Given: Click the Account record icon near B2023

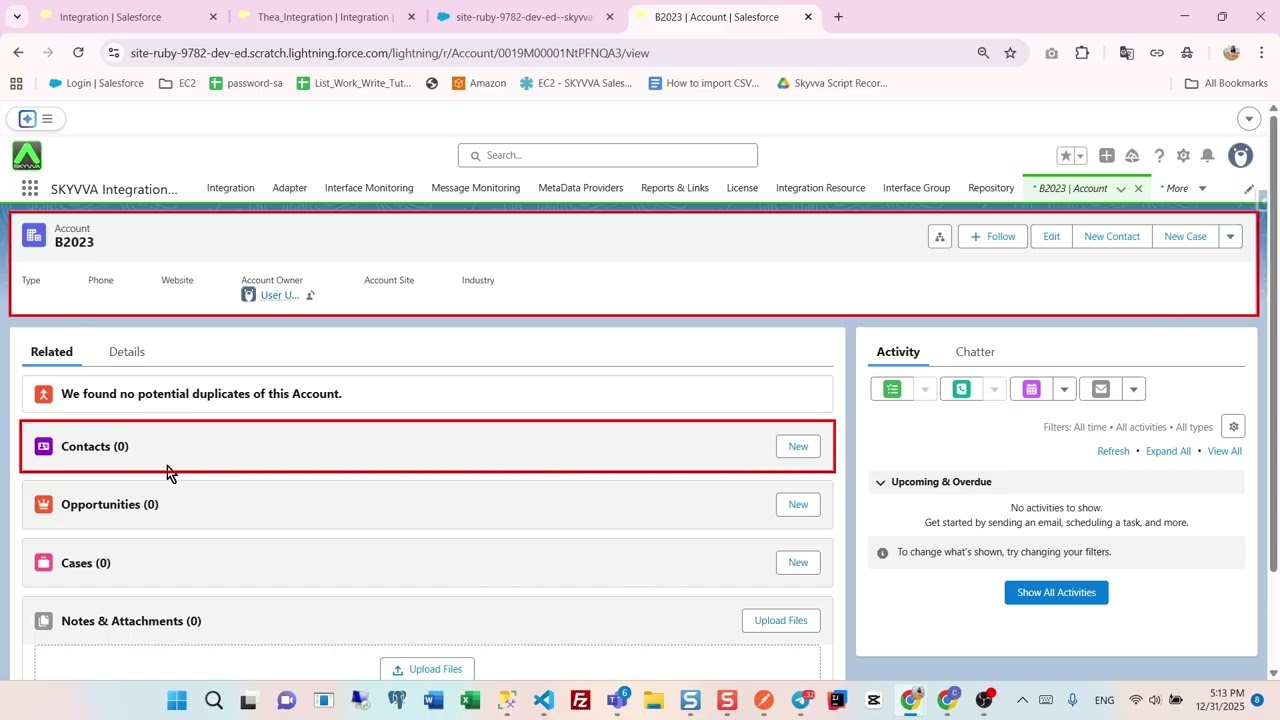Looking at the screenshot, I should (34, 235).
